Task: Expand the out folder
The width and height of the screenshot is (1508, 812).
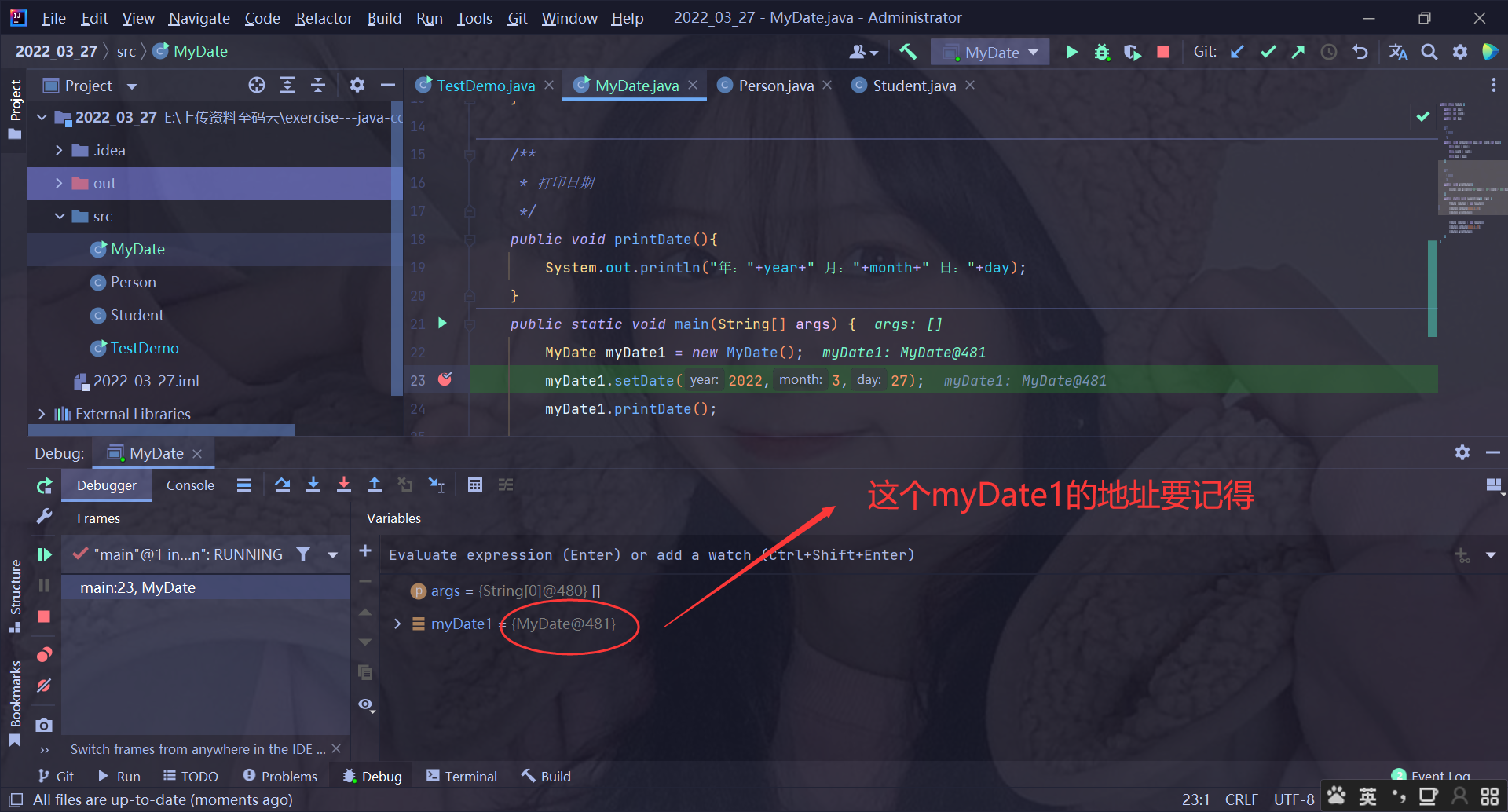Action: 59,183
